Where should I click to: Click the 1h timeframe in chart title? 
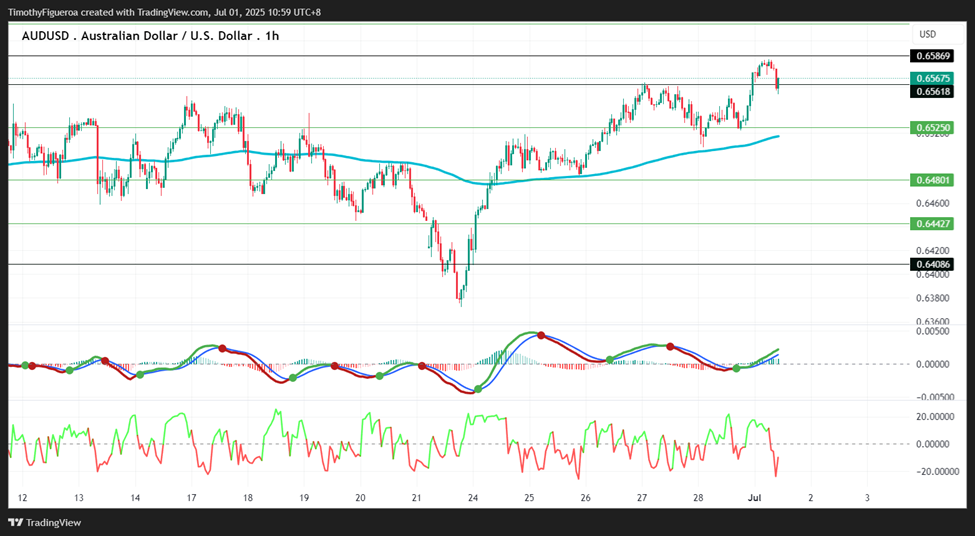[x=272, y=36]
